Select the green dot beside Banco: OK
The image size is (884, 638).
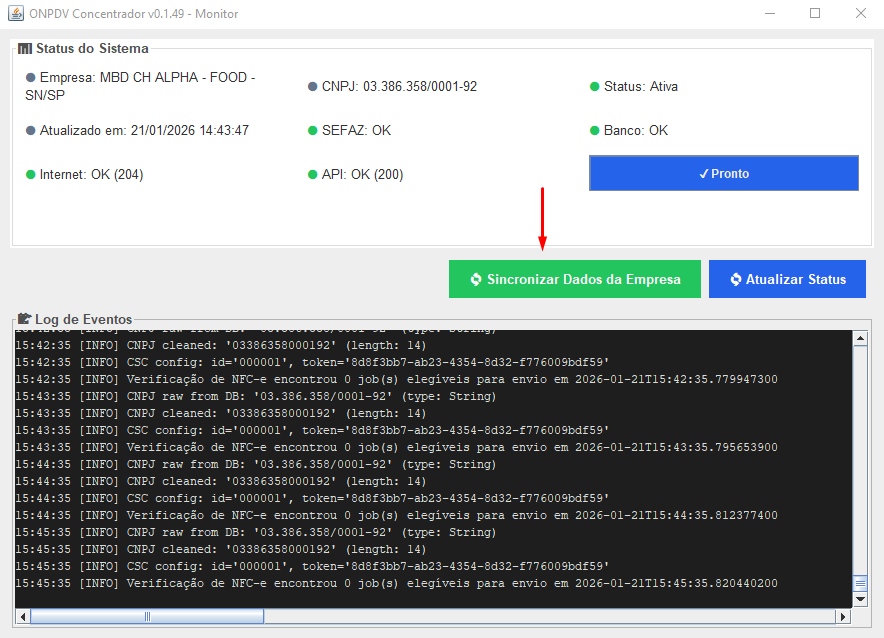[595, 131]
